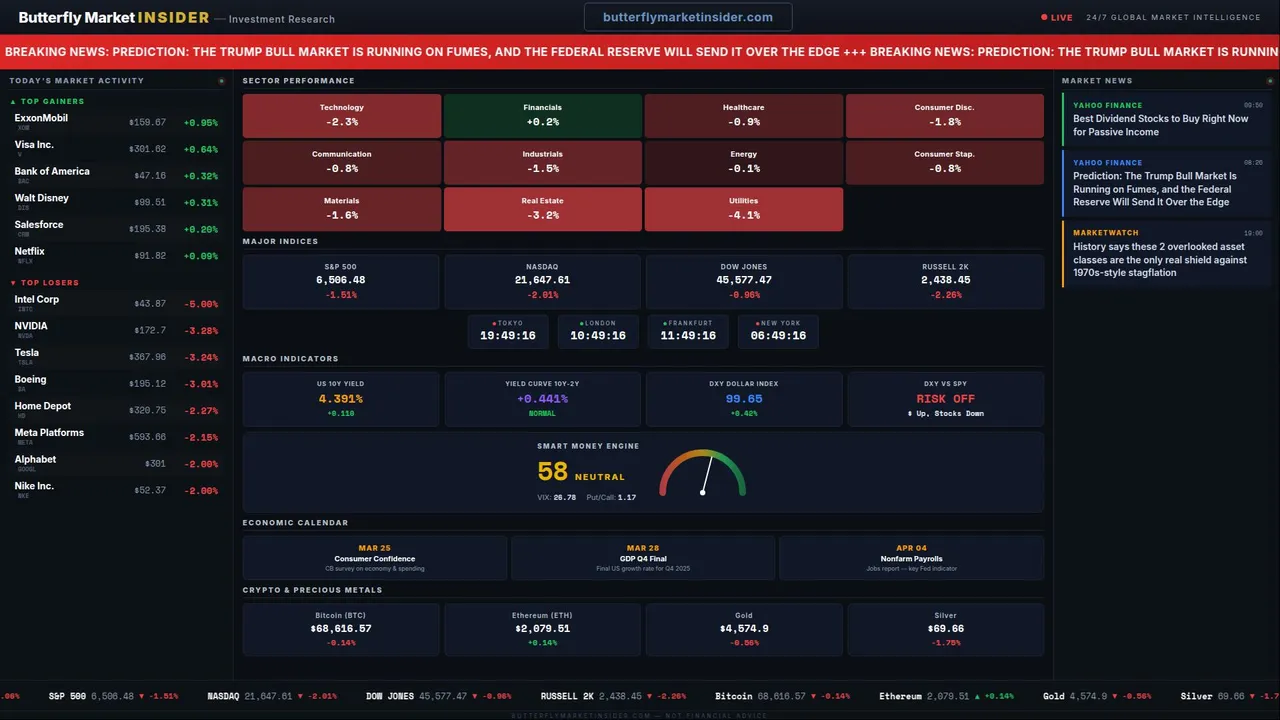Click the red Top Losers triangle icon
This screenshot has height=720, width=1280.
13,283
